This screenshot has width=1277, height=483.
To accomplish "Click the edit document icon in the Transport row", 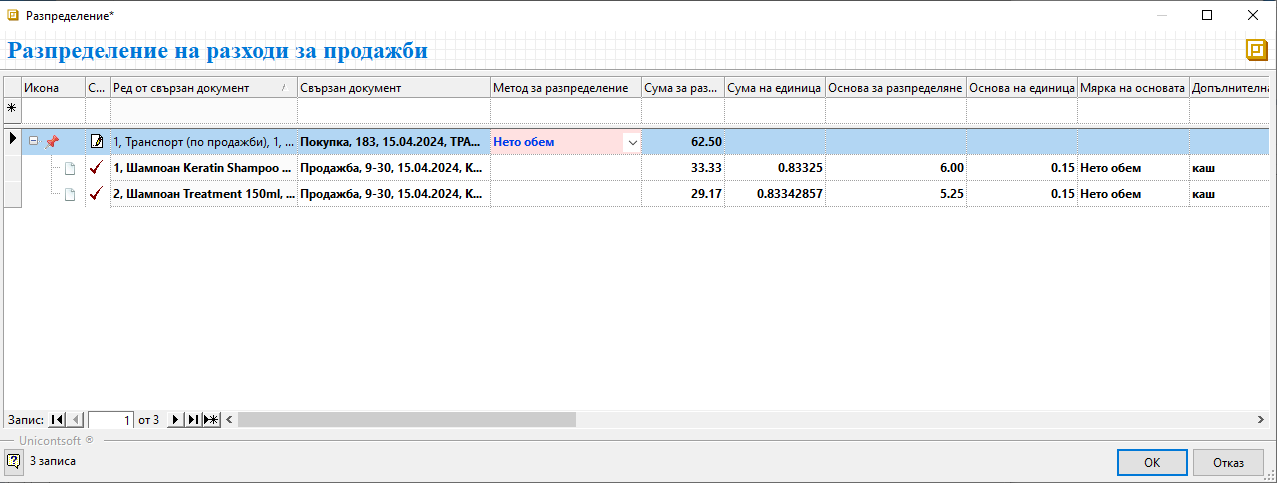I will pyautogui.click(x=97, y=142).
